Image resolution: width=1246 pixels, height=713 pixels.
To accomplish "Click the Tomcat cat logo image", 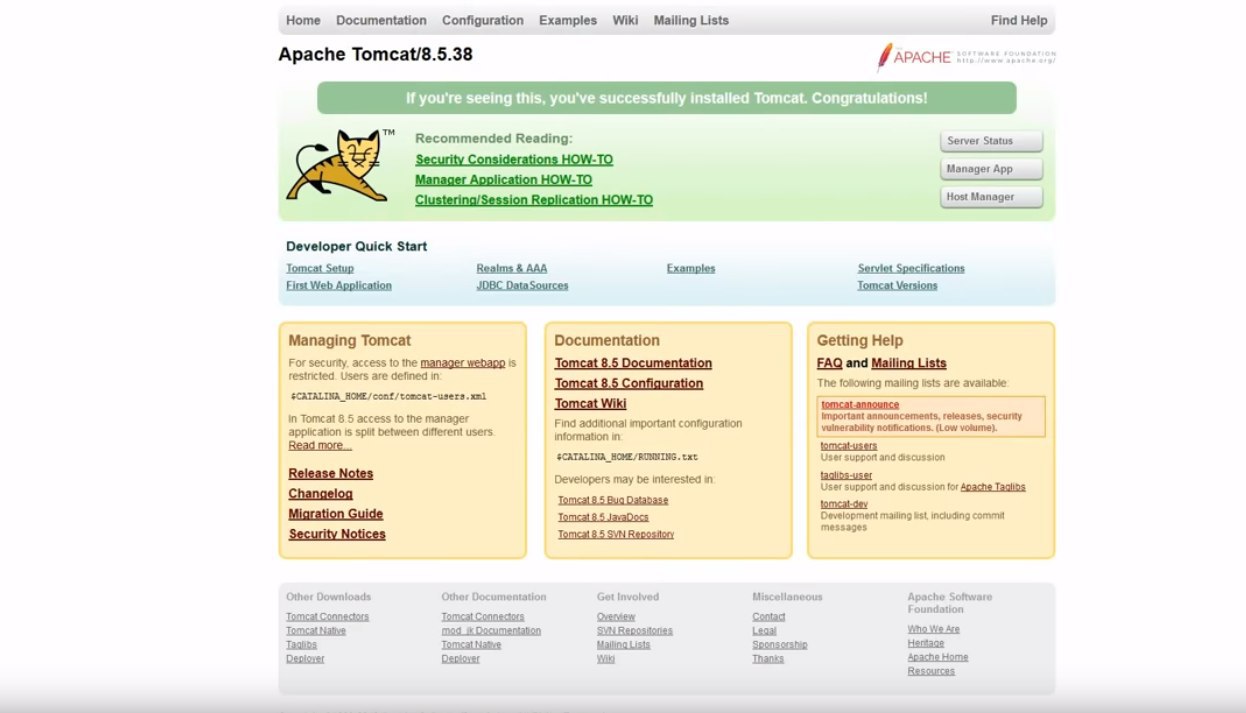I will pos(341,165).
